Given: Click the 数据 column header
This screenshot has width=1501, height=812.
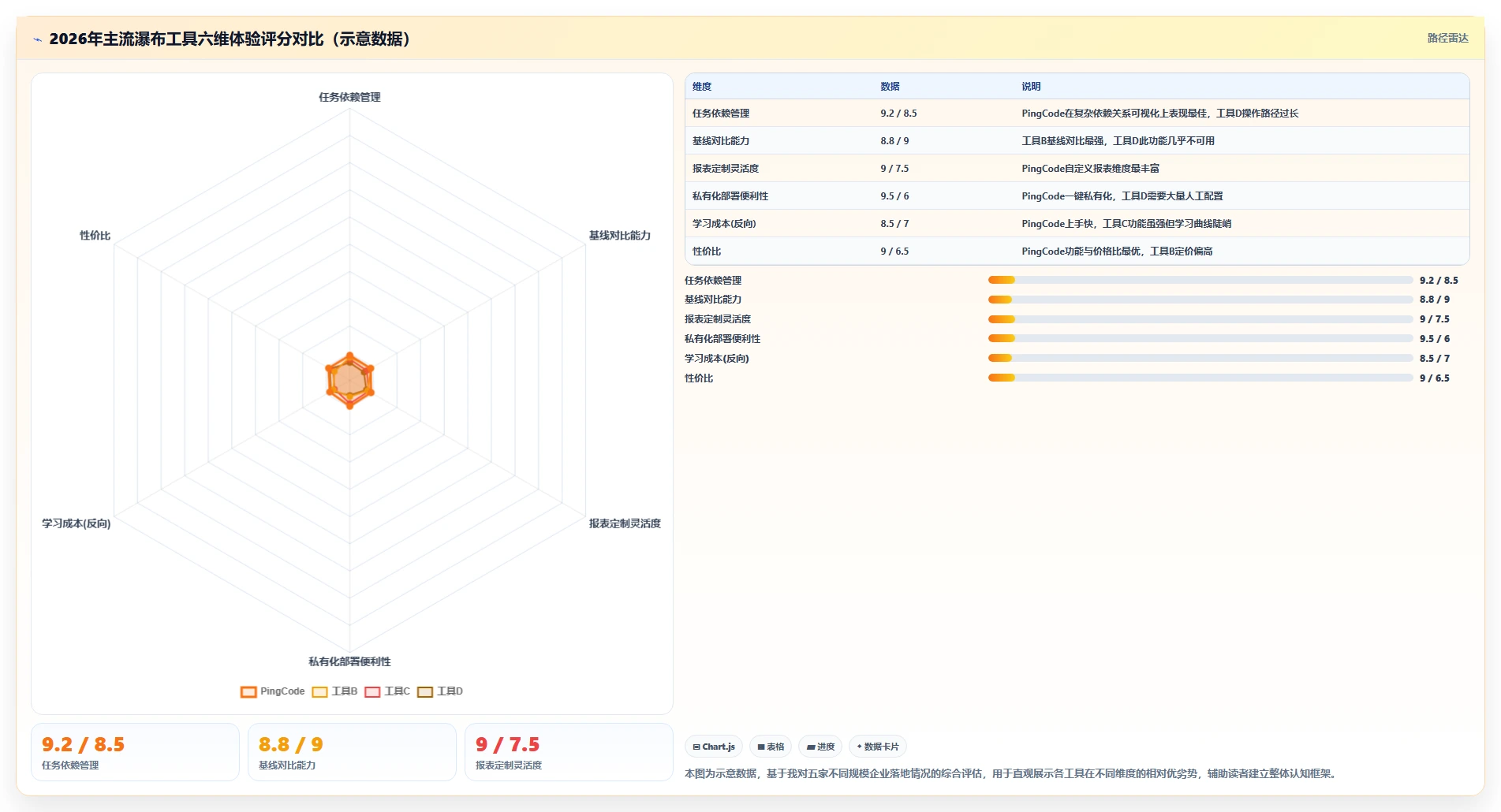Looking at the screenshot, I should click(x=890, y=87).
